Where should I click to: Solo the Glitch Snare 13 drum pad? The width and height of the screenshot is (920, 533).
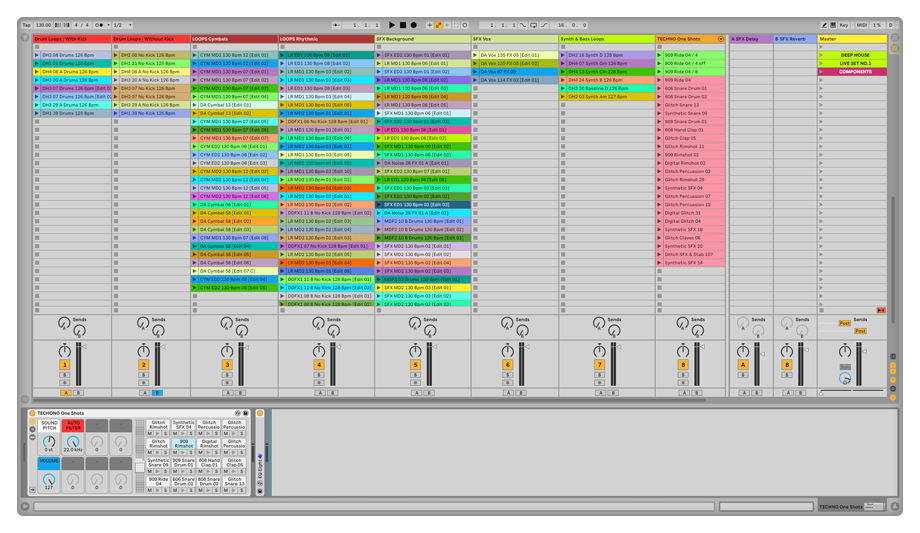pos(242,490)
